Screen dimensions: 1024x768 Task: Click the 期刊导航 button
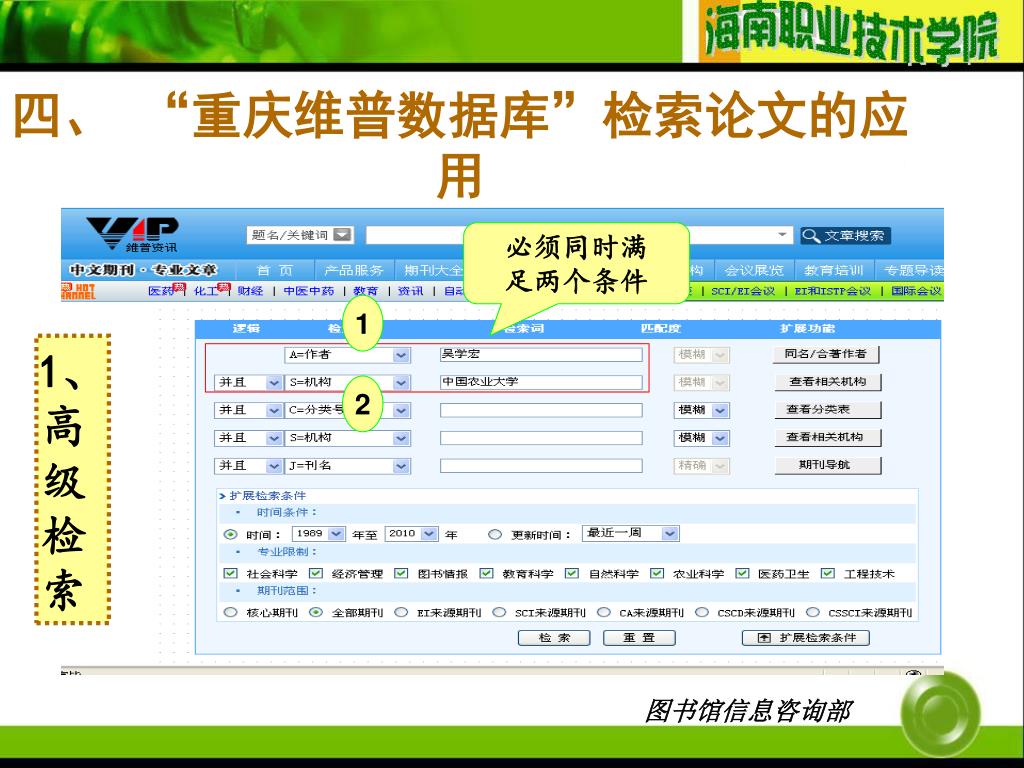[827, 465]
